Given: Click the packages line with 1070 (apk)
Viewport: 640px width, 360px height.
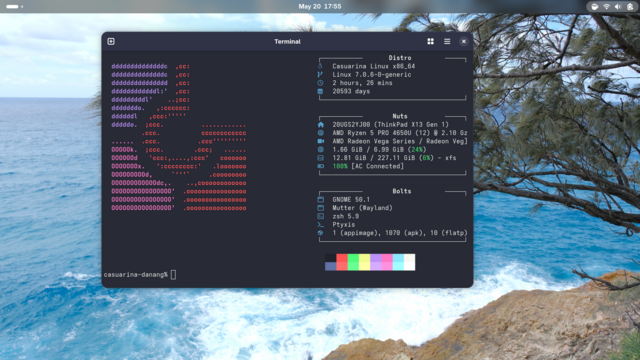Looking at the screenshot, I should [x=400, y=233].
